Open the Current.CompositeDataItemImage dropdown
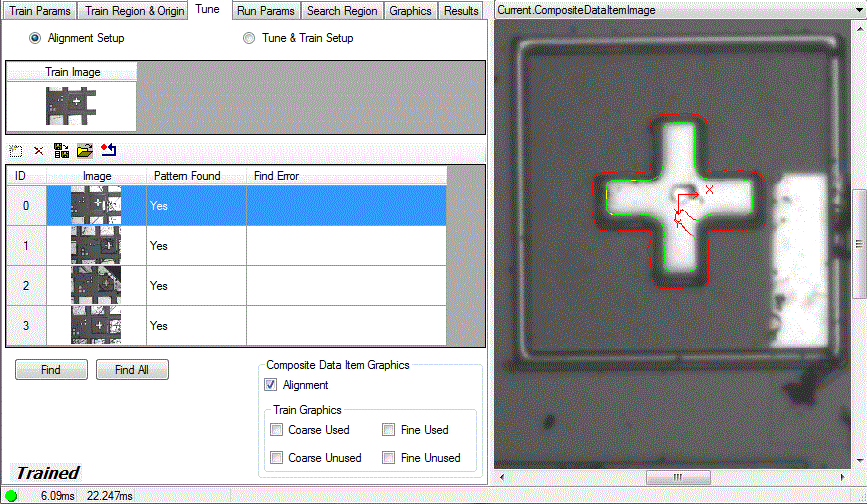This screenshot has height=504, width=867. (856, 9)
